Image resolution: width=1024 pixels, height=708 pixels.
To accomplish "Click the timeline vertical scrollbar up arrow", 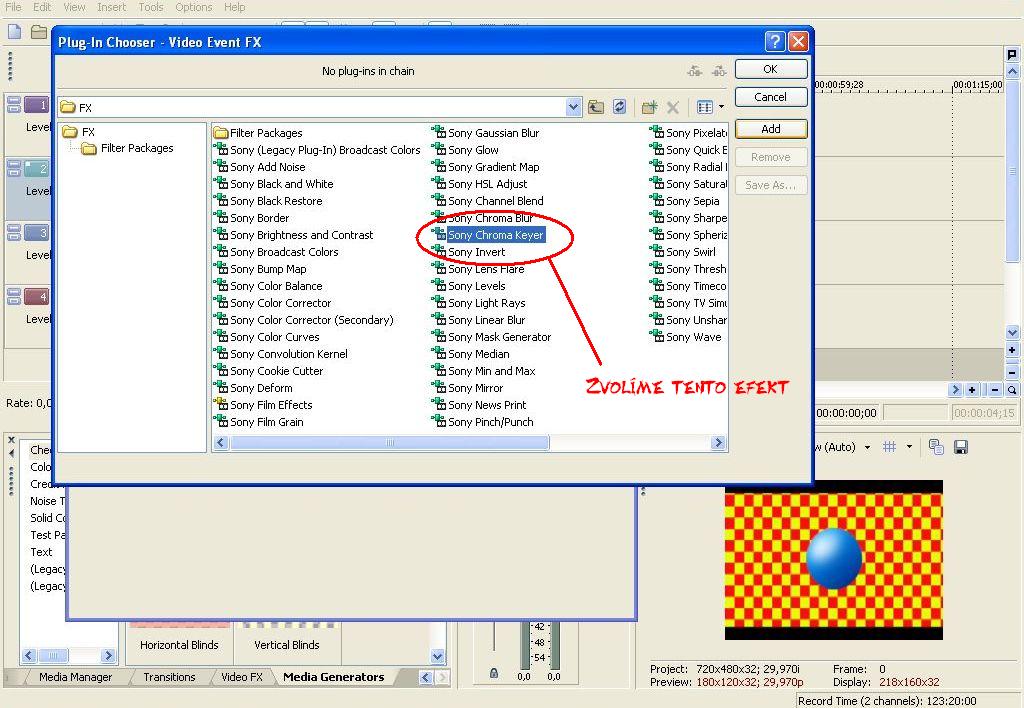I will pos(1012,71).
